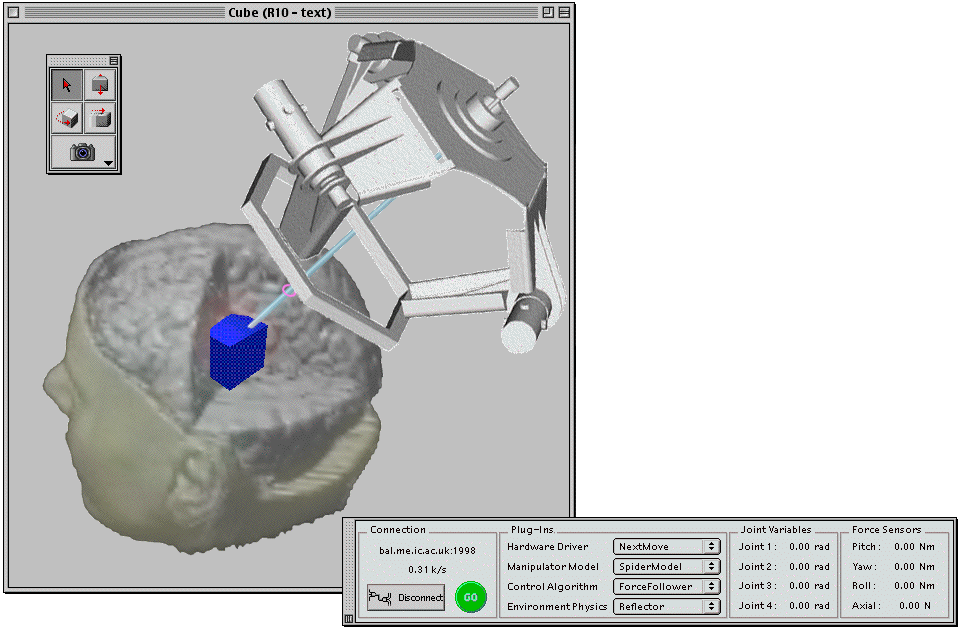Click the blue cube in the 3D view
This screenshot has width=966, height=634.
point(237,354)
